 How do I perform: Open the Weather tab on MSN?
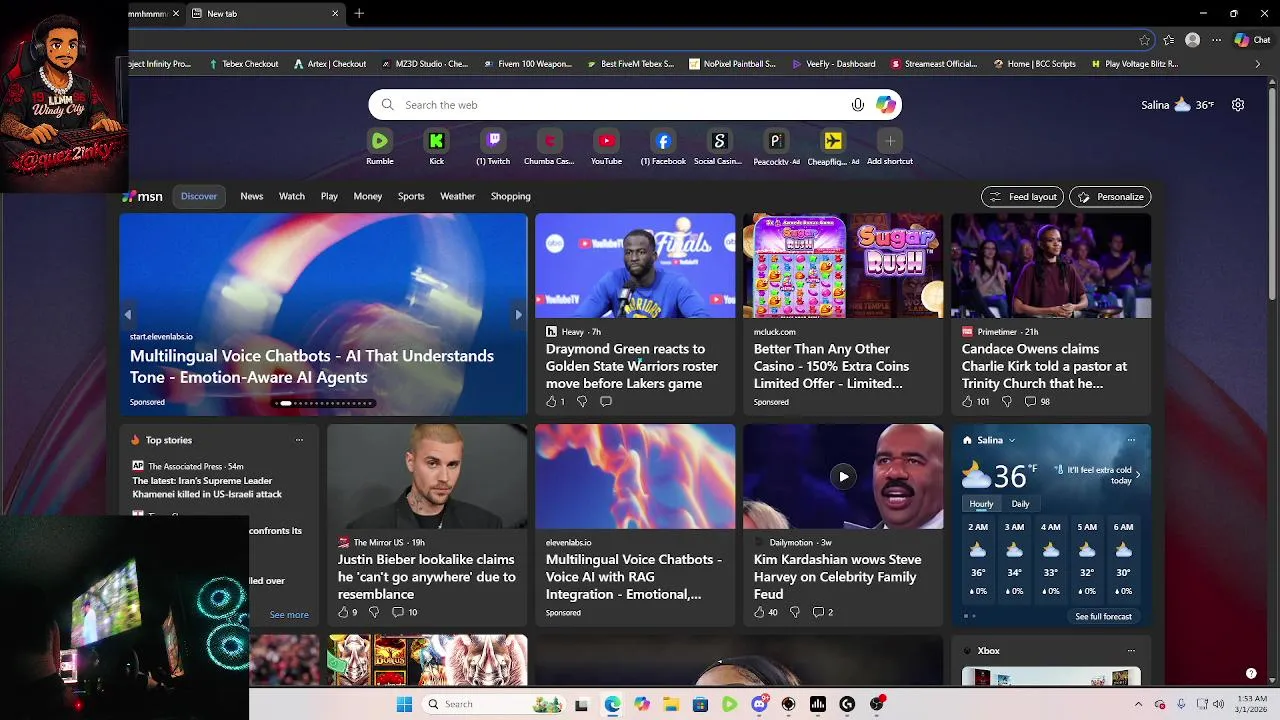[458, 196]
